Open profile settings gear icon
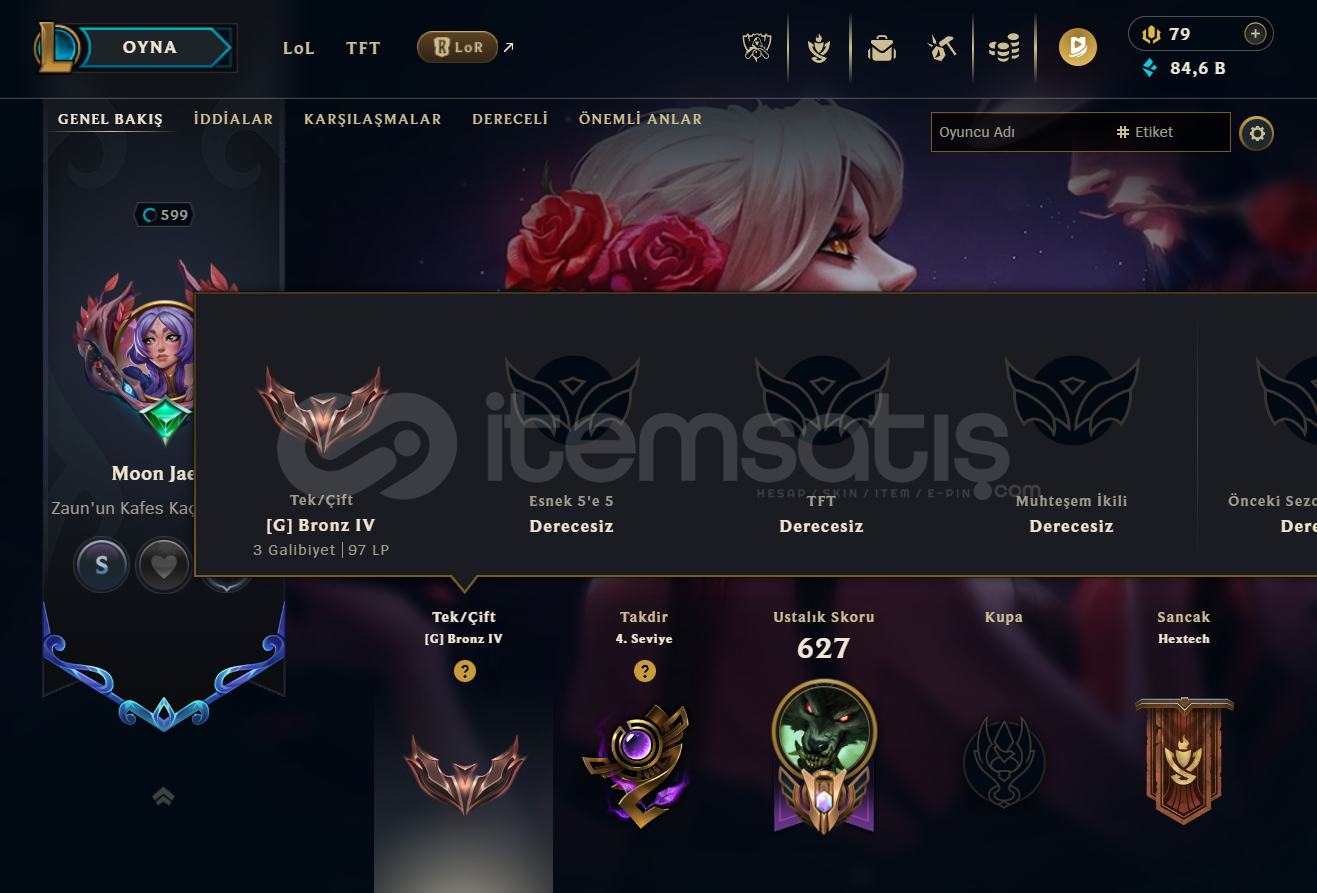 pos(1256,132)
